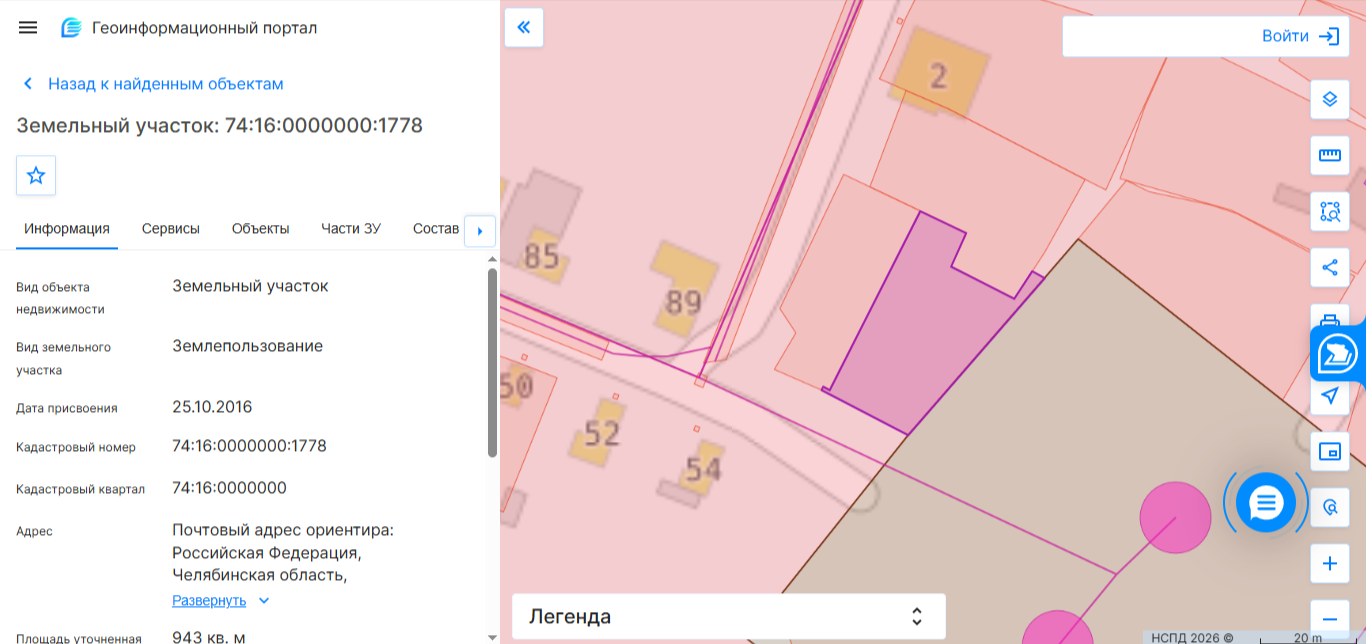Select cadastral number 74:16:0000000:1778 value
The image size is (1366, 644).
(x=249, y=446)
